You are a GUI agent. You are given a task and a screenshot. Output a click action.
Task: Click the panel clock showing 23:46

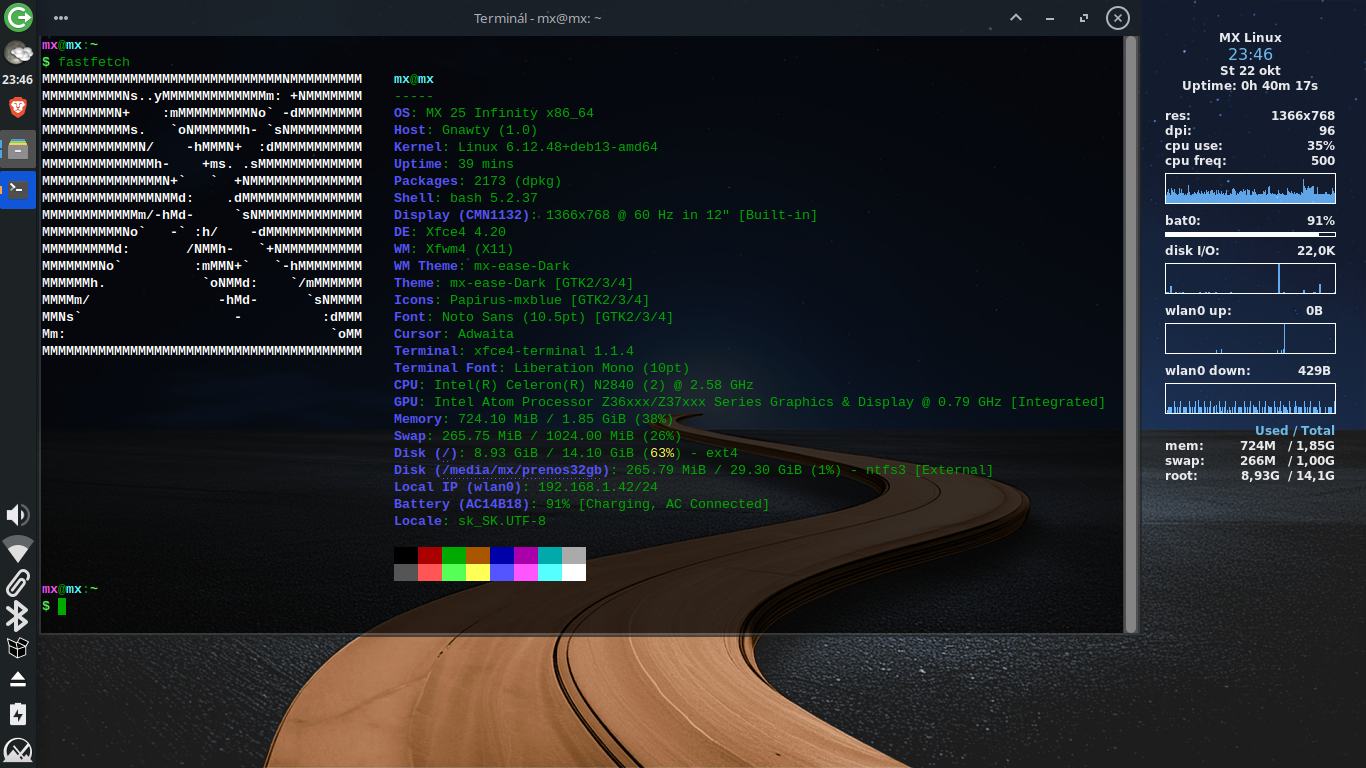(18, 80)
